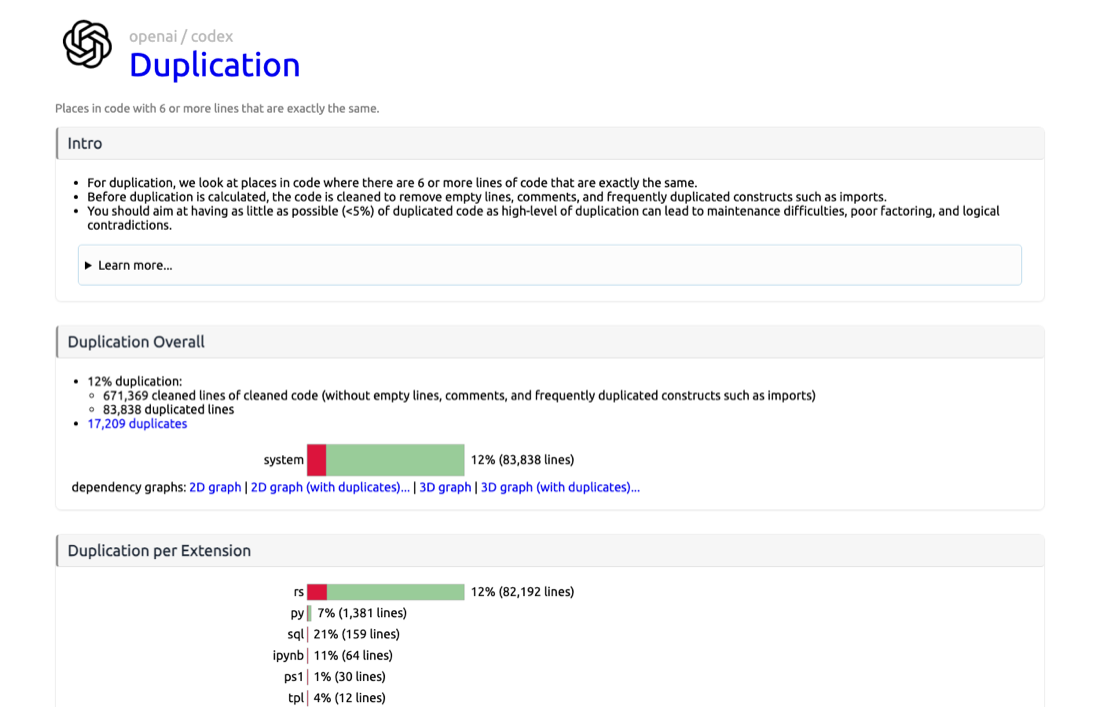Open the 2D graph link
This screenshot has height=707, width=1100.
click(215, 487)
